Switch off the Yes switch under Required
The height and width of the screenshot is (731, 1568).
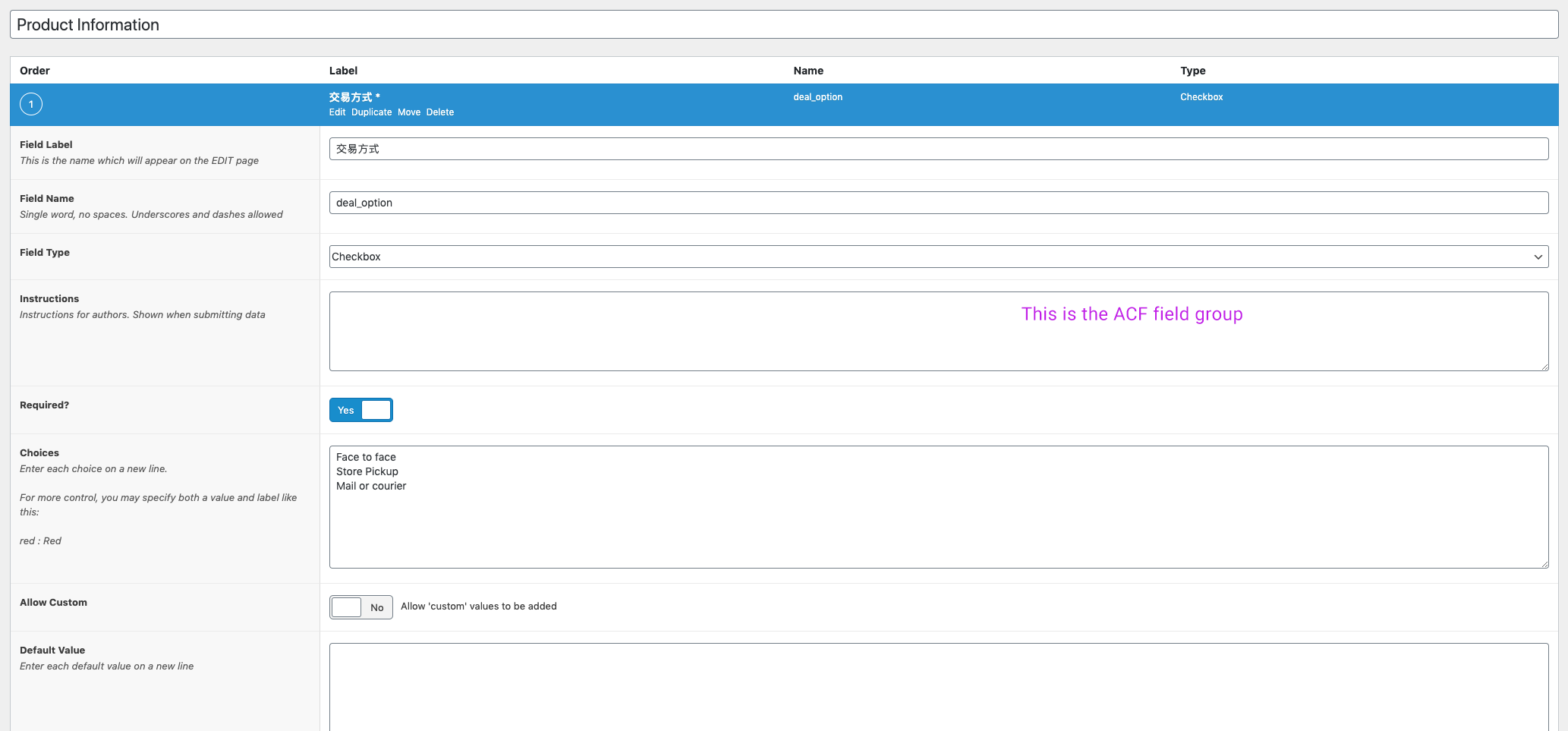point(361,410)
